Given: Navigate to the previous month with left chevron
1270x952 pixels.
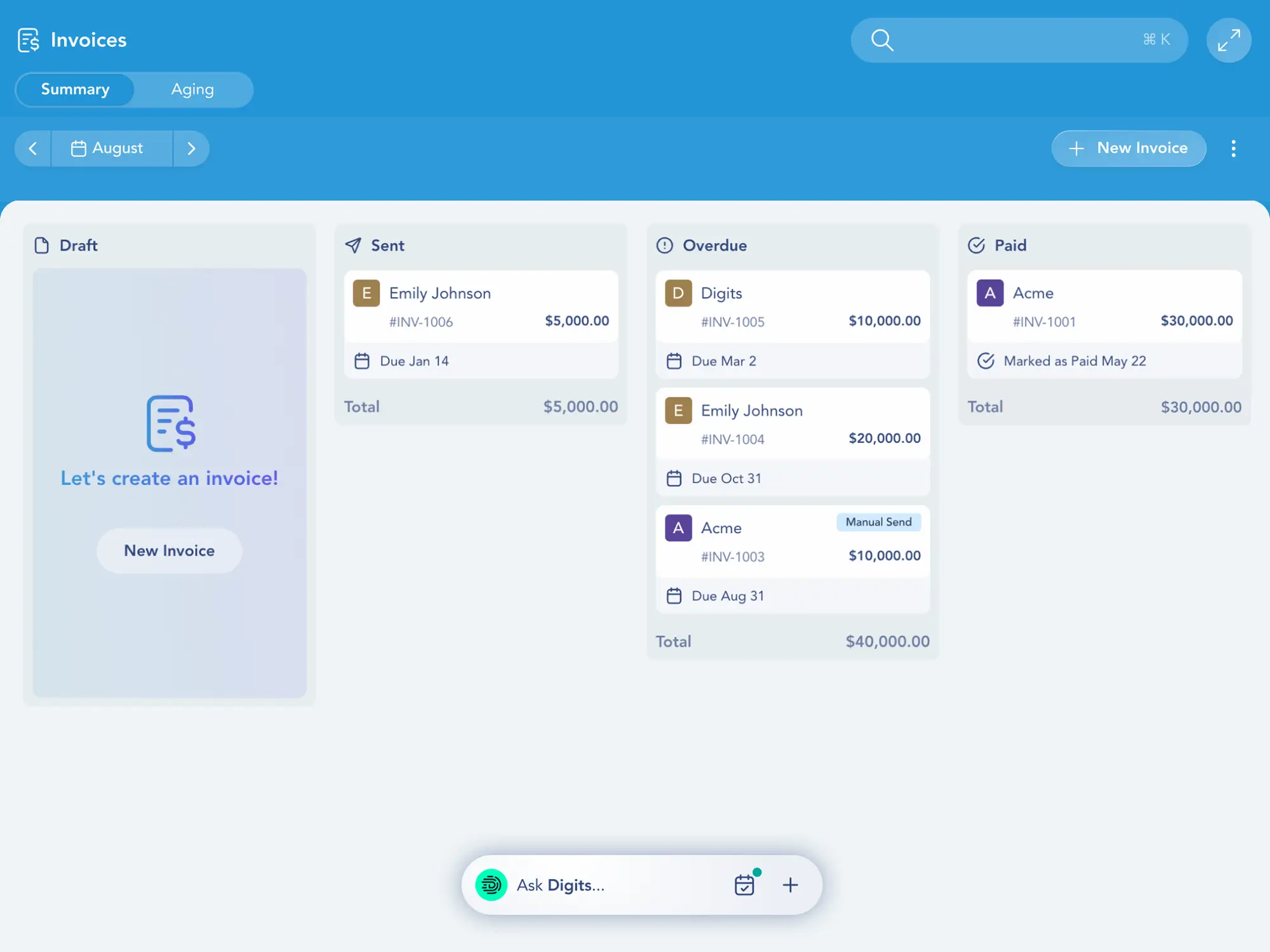Looking at the screenshot, I should [x=32, y=148].
